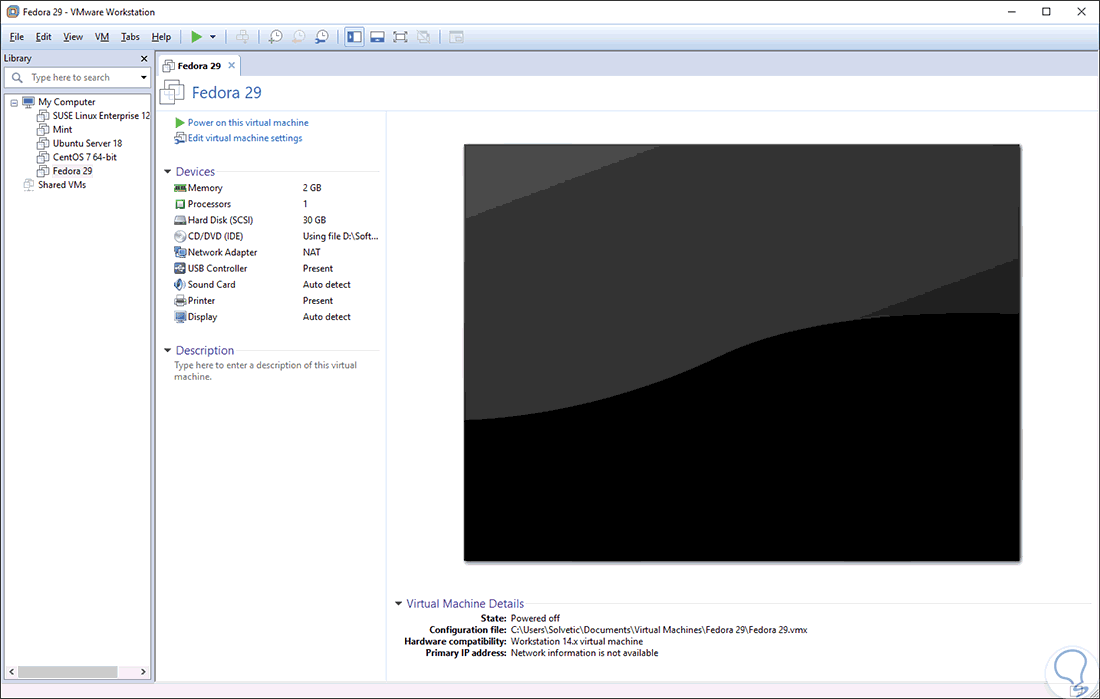Revert the VM to its snapshot
This screenshot has width=1100, height=699.
(x=298, y=36)
